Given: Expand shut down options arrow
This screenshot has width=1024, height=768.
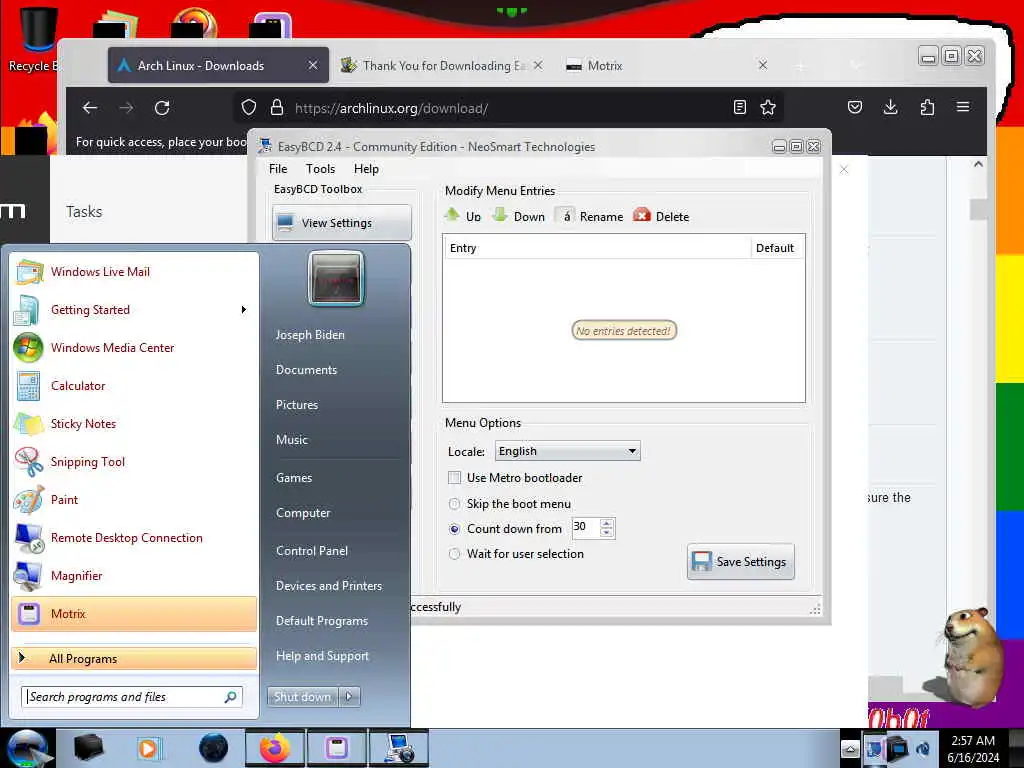Looking at the screenshot, I should 349,697.
